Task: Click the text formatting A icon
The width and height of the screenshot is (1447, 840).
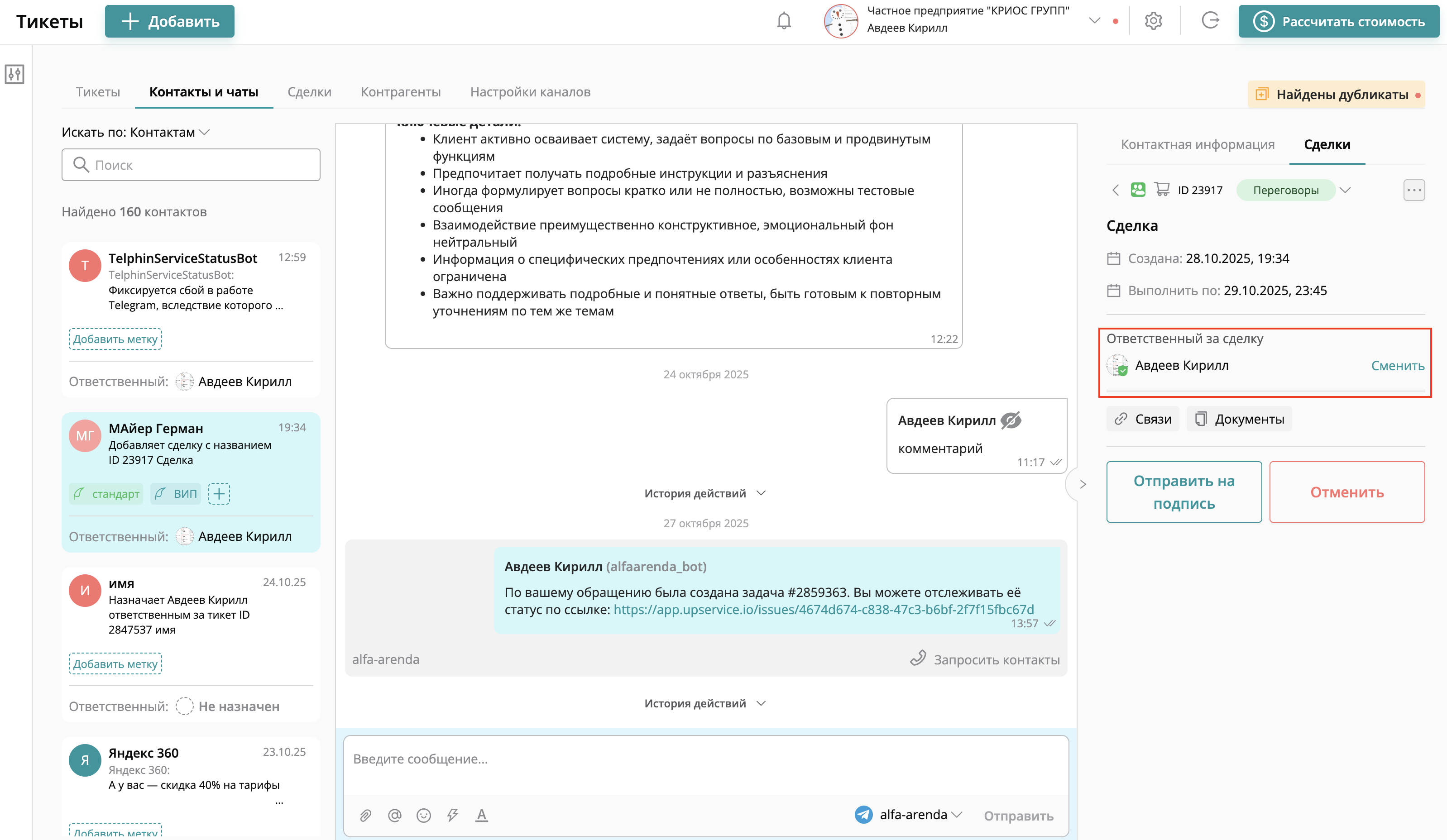Action: [x=481, y=815]
